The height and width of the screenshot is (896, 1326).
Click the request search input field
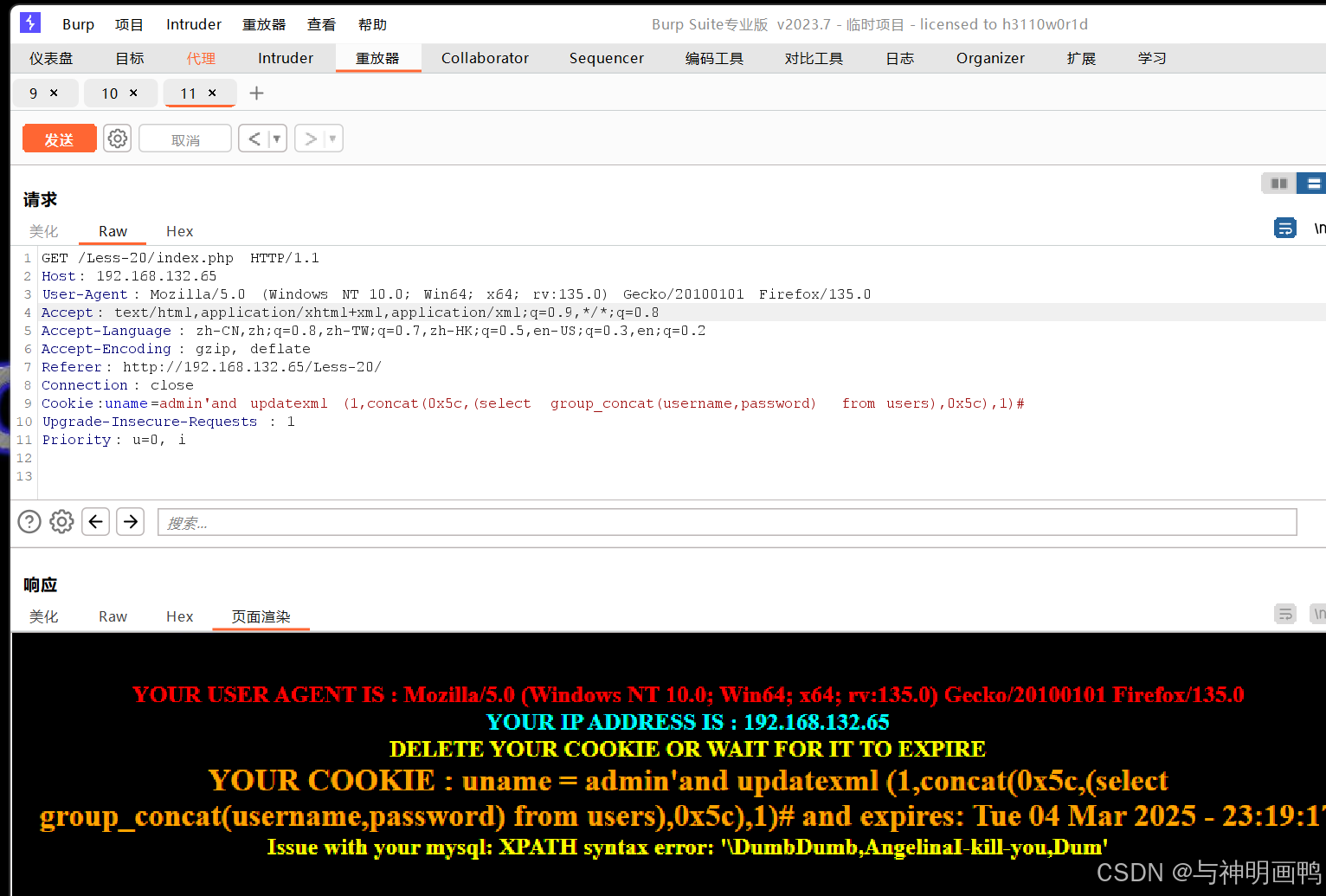(x=727, y=522)
